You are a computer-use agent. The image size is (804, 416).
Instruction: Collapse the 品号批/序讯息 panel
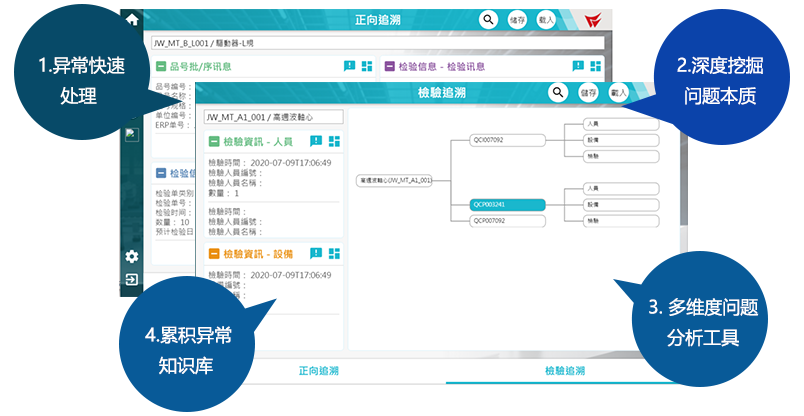point(161,67)
